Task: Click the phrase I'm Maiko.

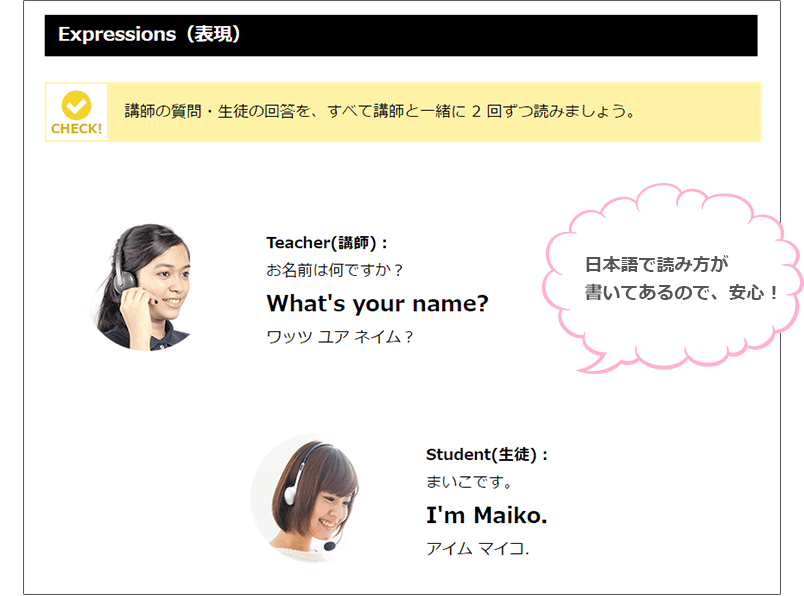Action: pyautogui.click(x=487, y=515)
